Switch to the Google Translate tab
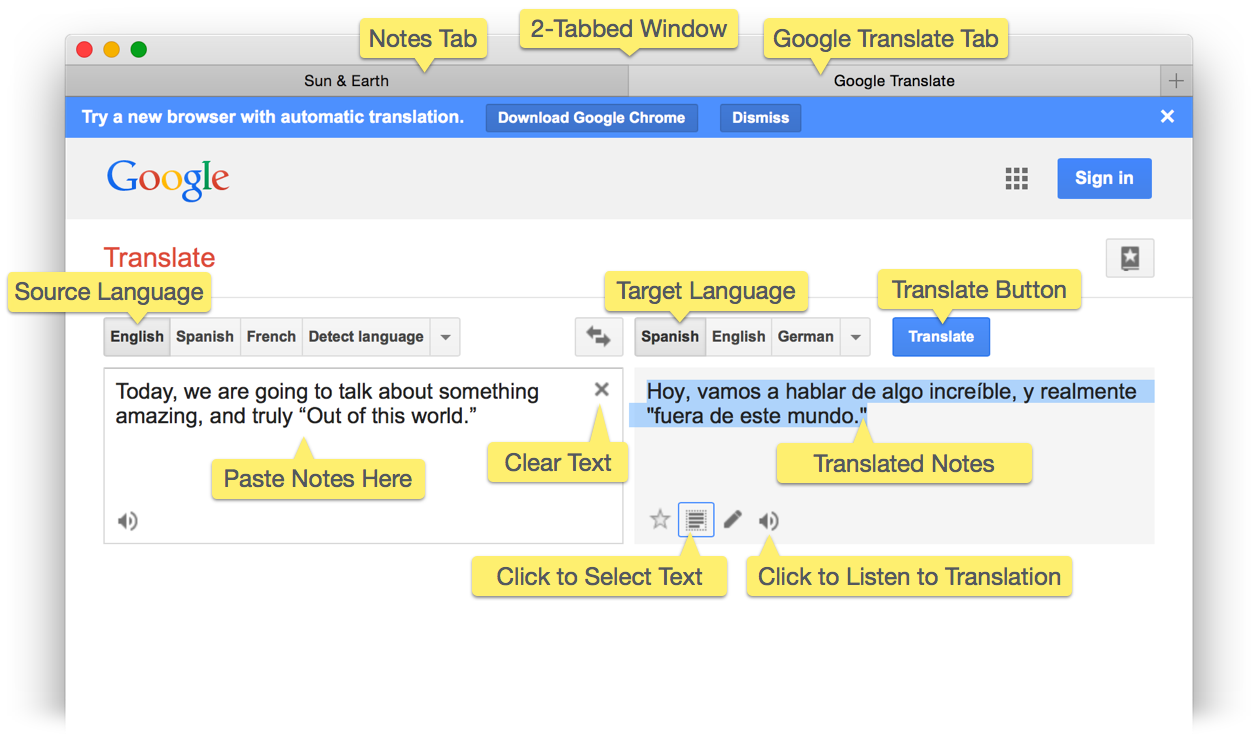 894,81
